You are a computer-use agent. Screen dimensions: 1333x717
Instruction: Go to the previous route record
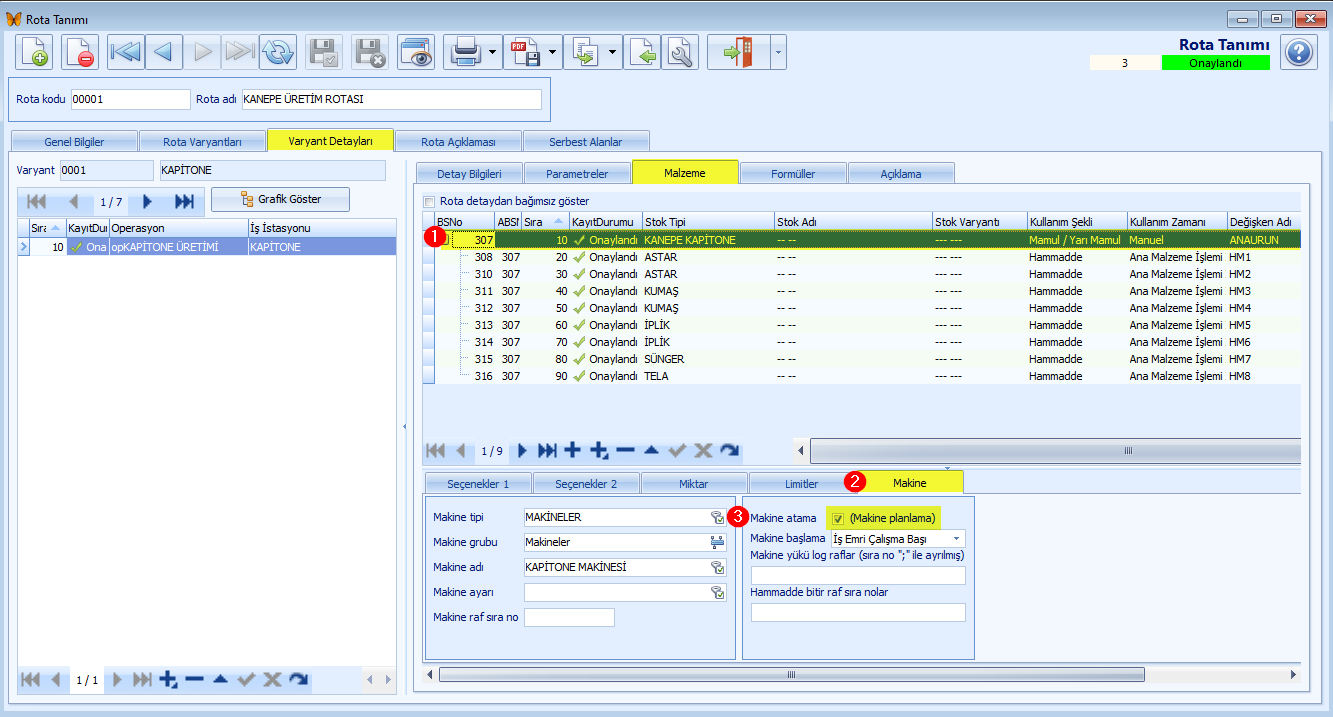(164, 51)
